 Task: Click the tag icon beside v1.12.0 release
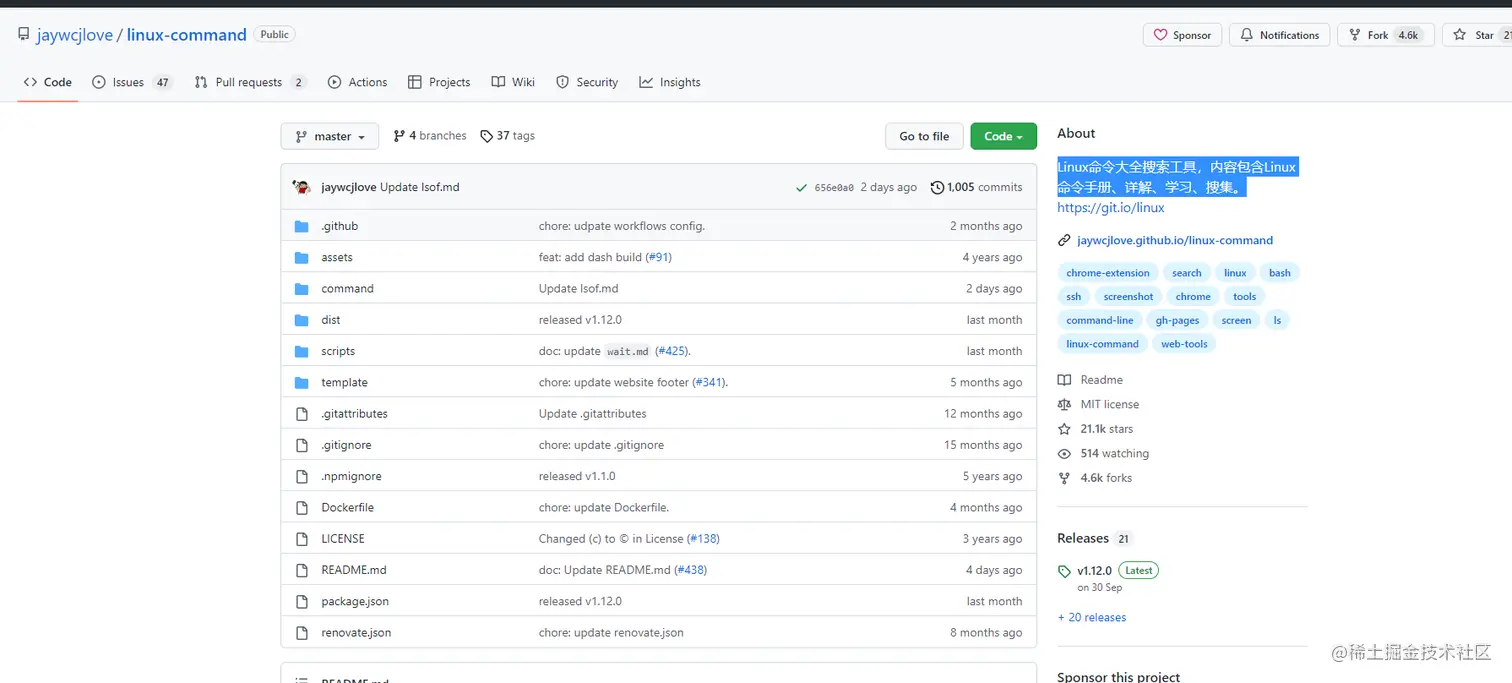(x=1064, y=572)
